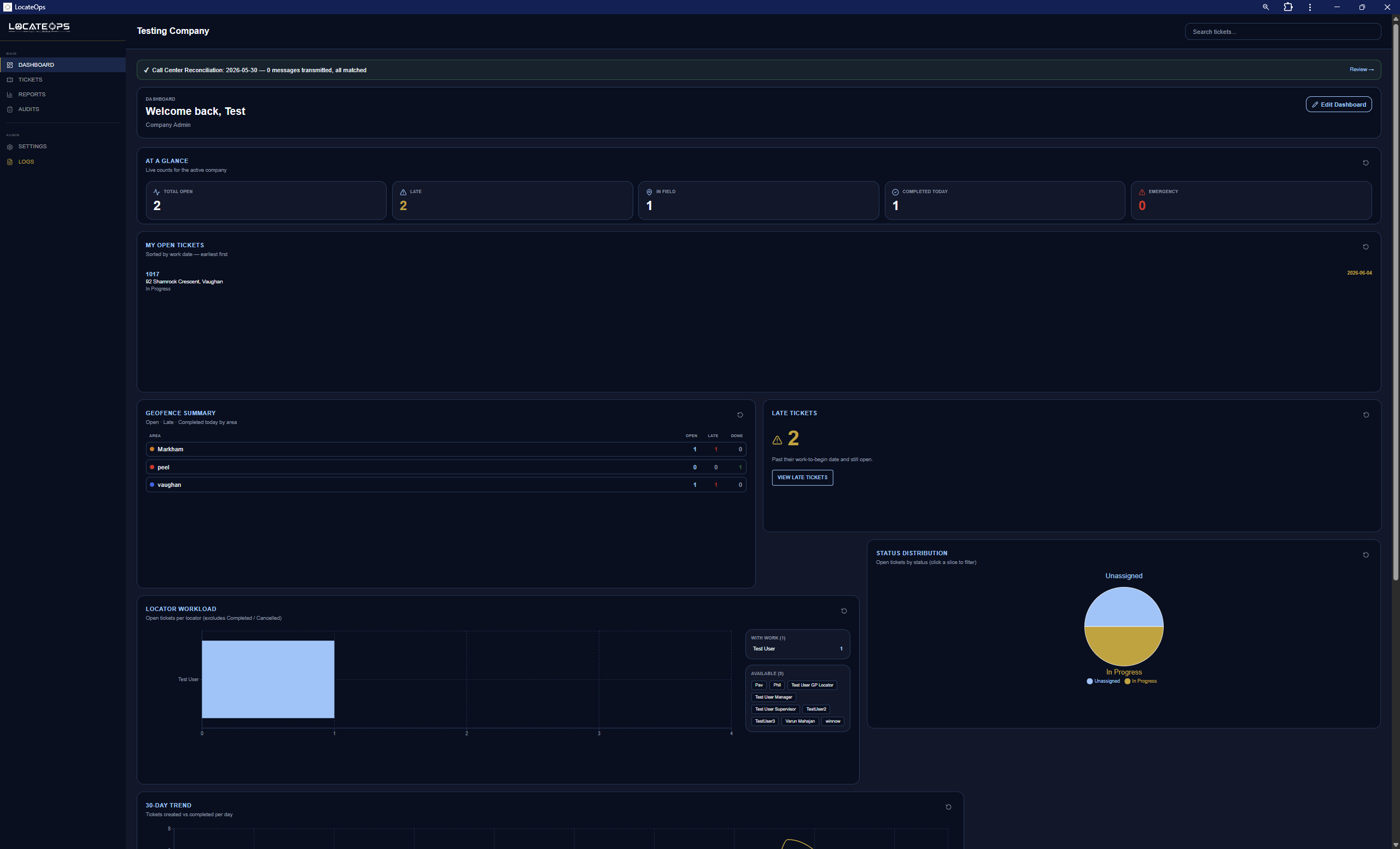Open Logs in the sidebar

pyautogui.click(x=62, y=162)
